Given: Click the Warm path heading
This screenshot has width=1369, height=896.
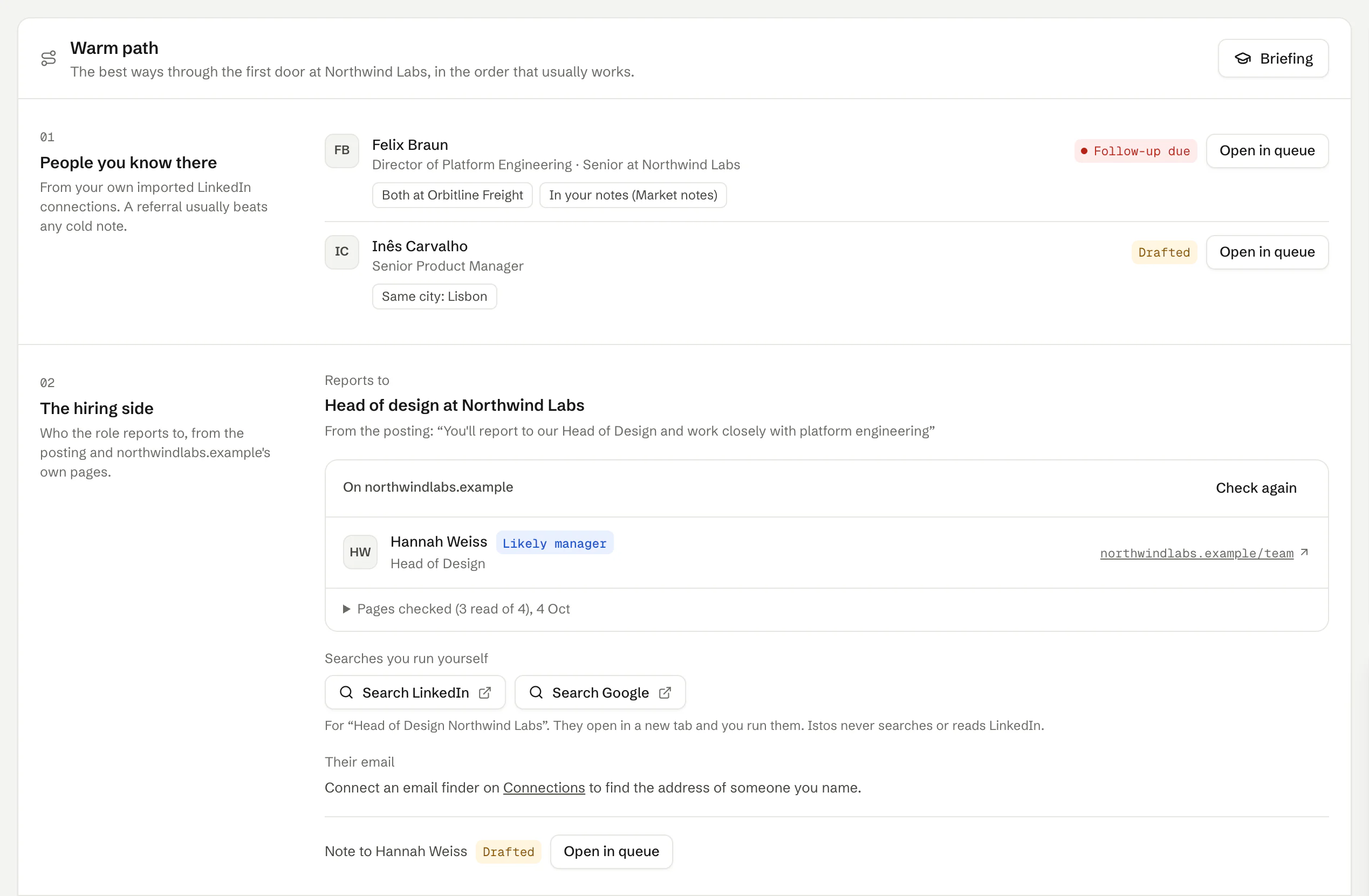Looking at the screenshot, I should [114, 47].
